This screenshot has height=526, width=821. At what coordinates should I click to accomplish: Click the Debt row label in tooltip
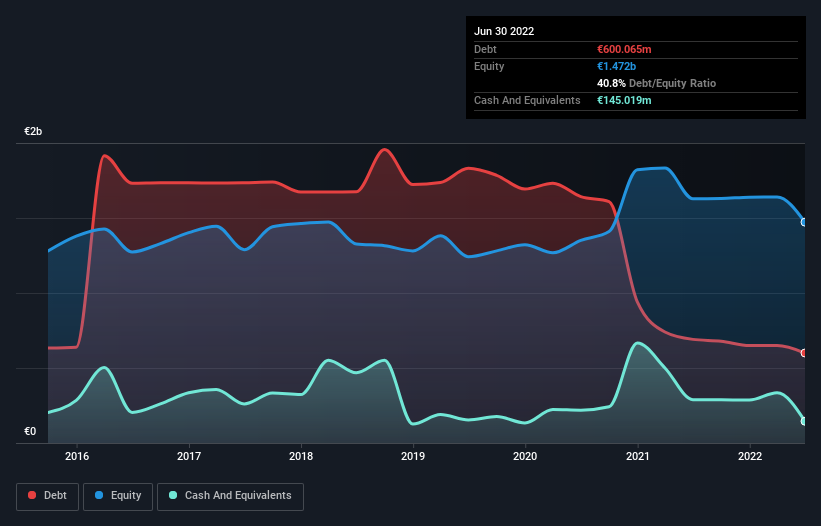tap(485, 49)
